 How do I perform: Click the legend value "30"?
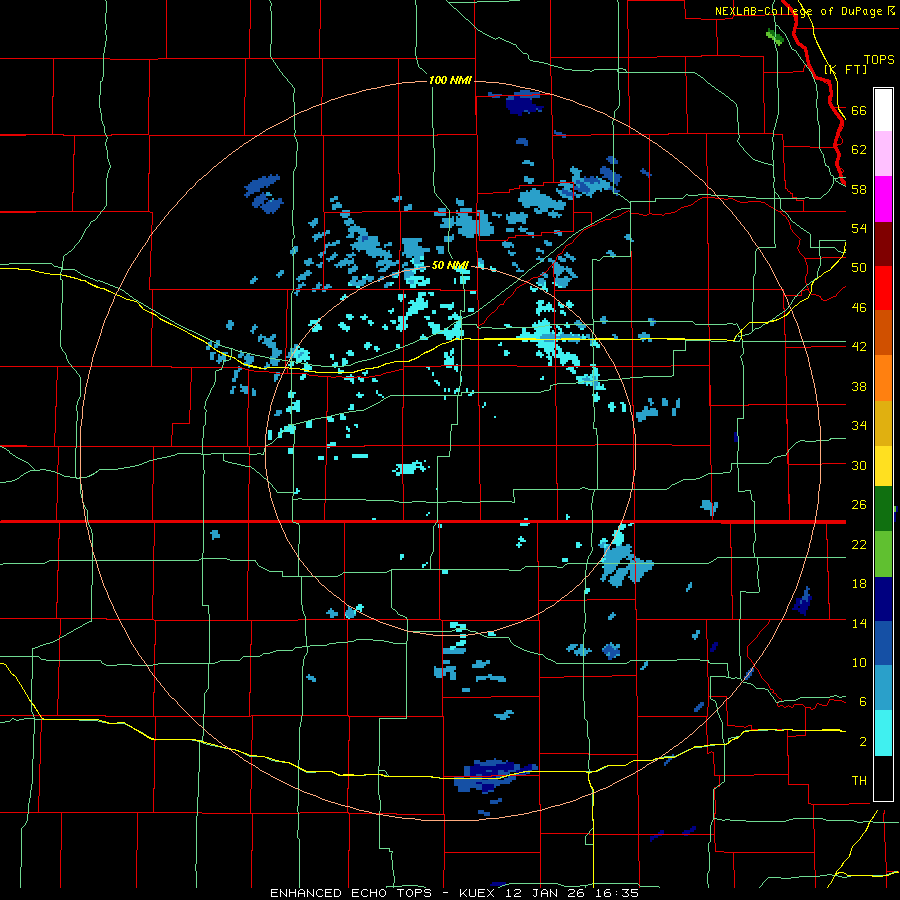click(x=859, y=465)
